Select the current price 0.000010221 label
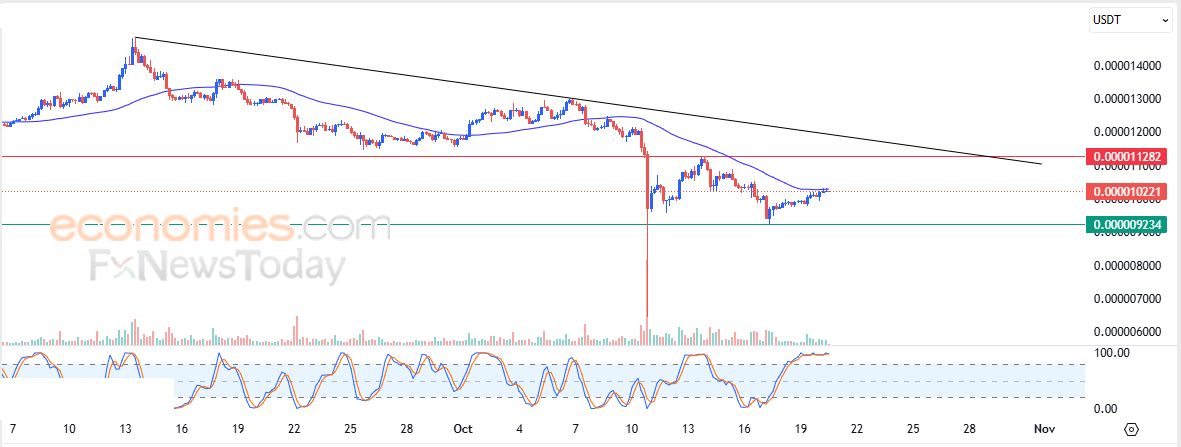 [x=1129, y=191]
